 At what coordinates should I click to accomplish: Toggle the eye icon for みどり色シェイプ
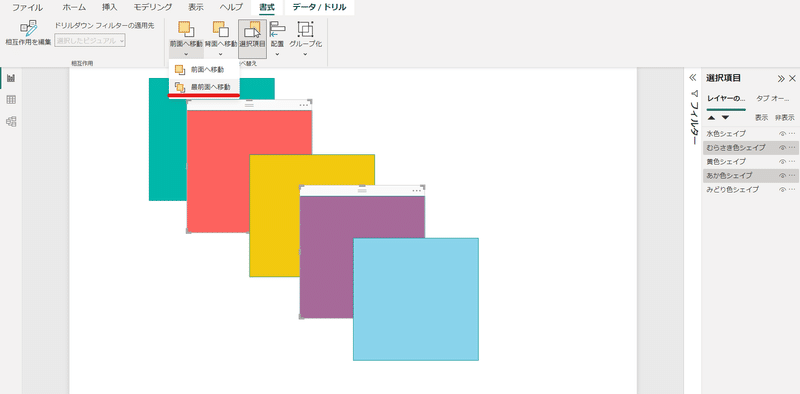coord(782,189)
